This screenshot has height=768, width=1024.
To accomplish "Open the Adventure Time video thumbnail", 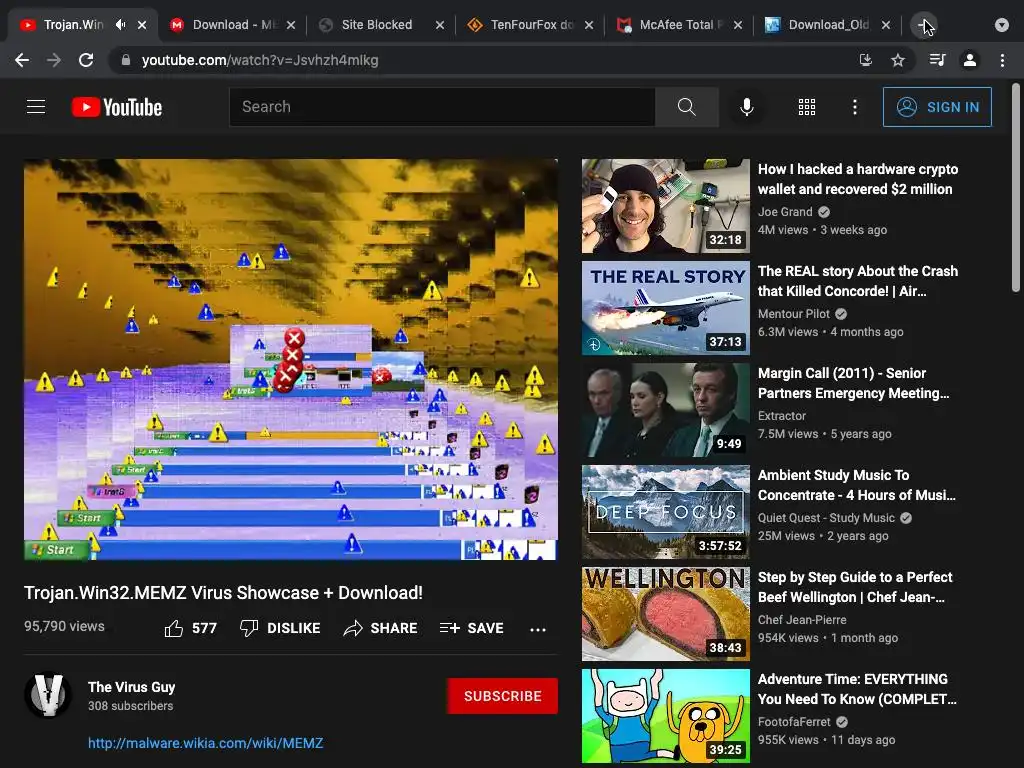I will [x=665, y=715].
